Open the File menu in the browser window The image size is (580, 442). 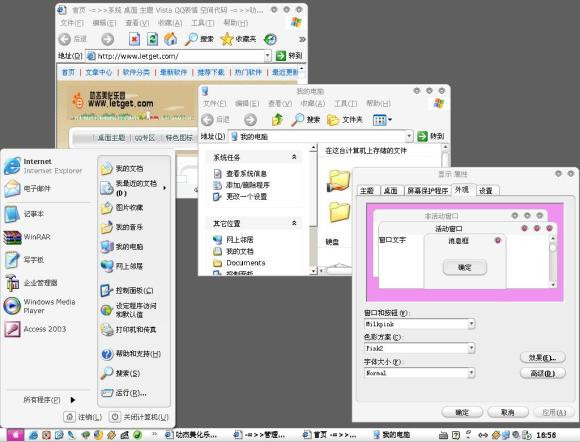click(x=72, y=23)
